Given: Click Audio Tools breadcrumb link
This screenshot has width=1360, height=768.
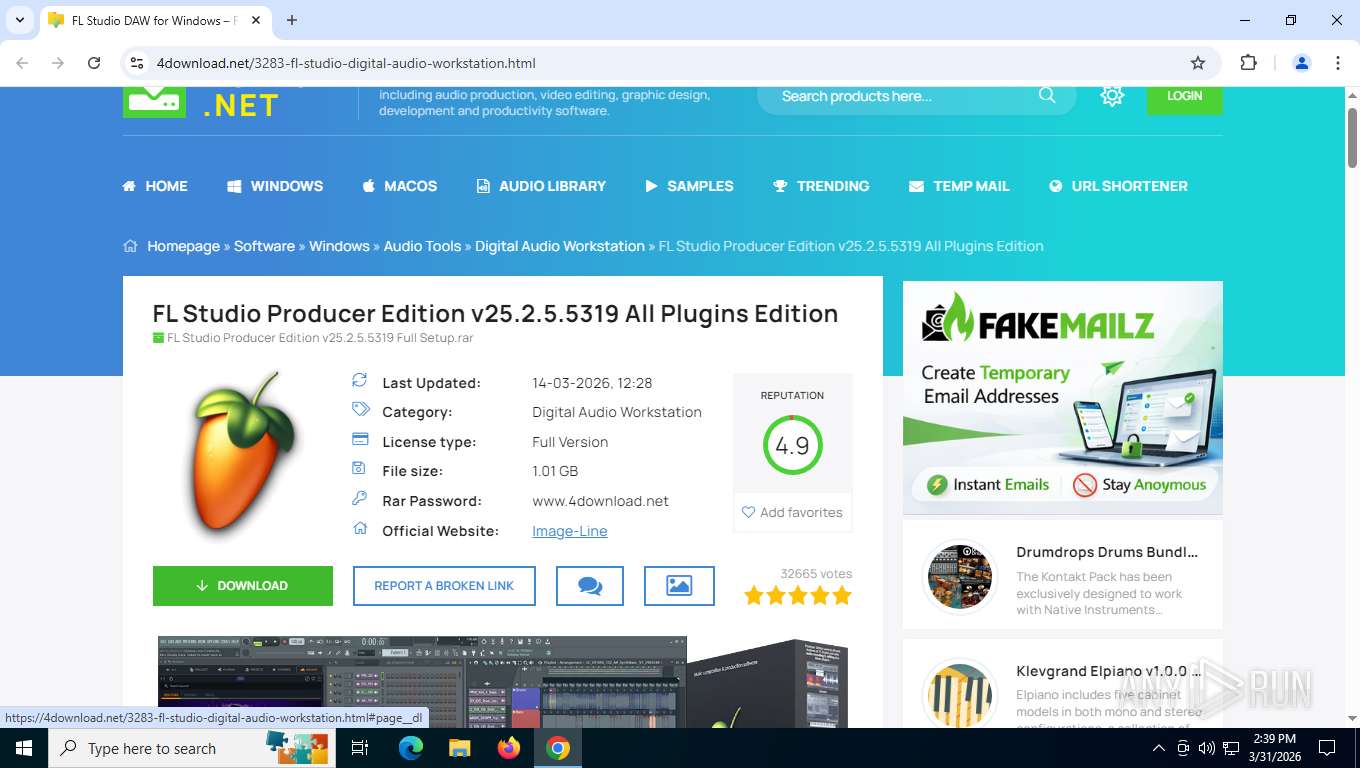Looking at the screenshot, I should pyautogui.click(x=422, y=246).
